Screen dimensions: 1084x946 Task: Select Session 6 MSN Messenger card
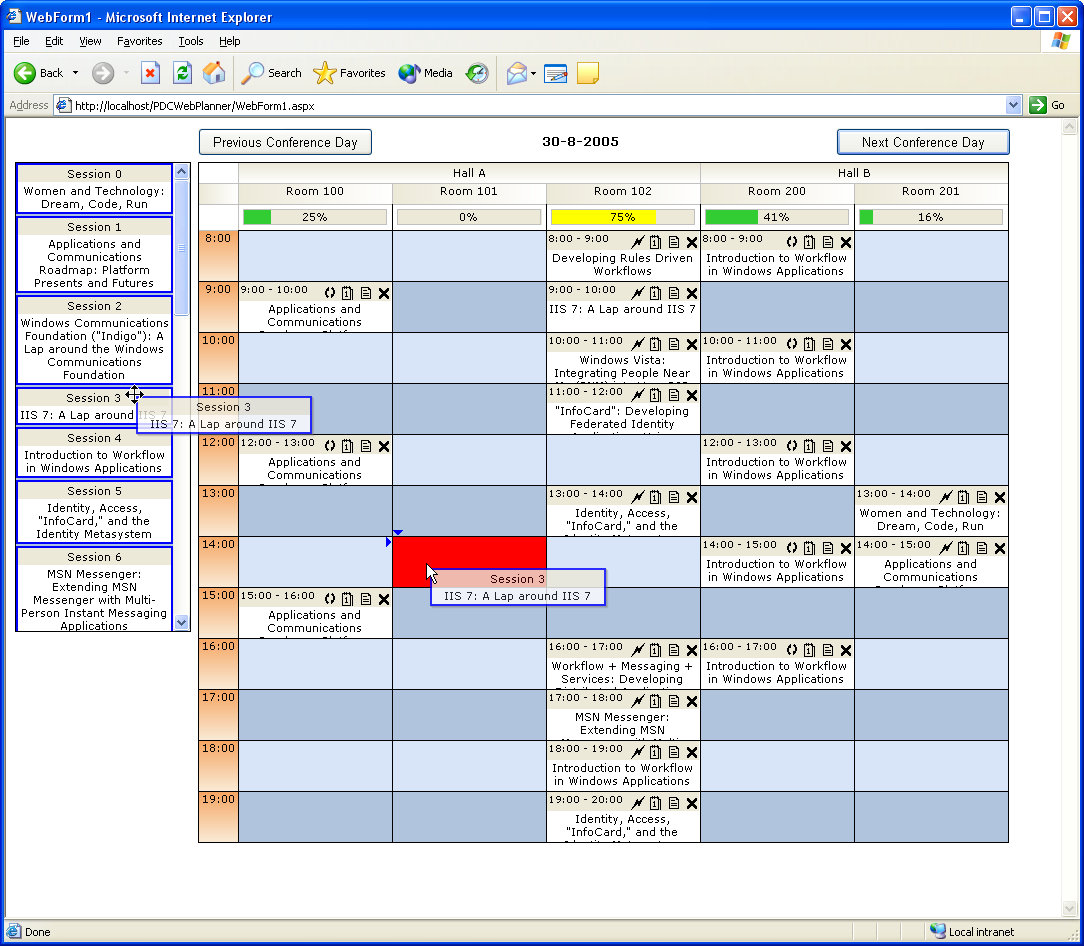[x=94, y=589]
